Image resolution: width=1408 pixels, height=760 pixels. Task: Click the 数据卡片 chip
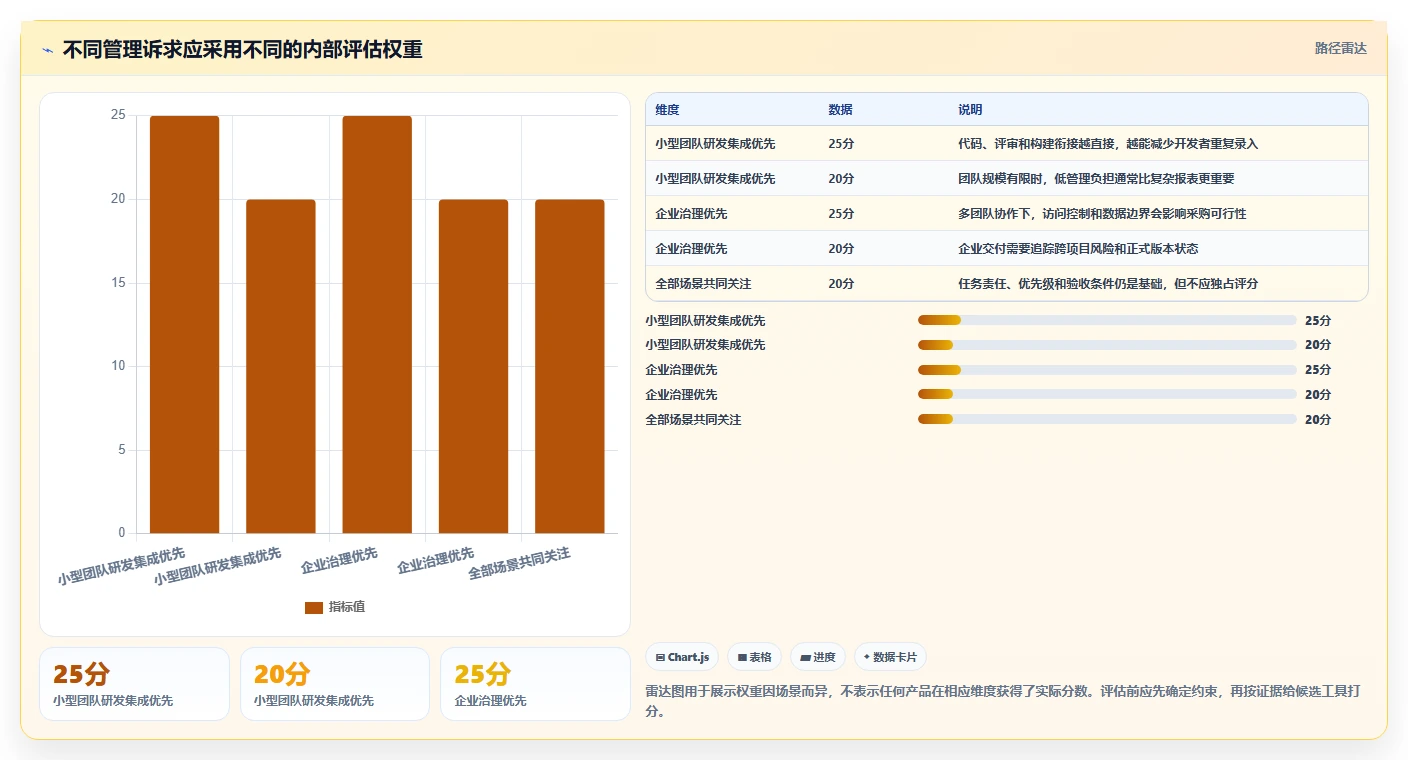click(x=891, y=657)
